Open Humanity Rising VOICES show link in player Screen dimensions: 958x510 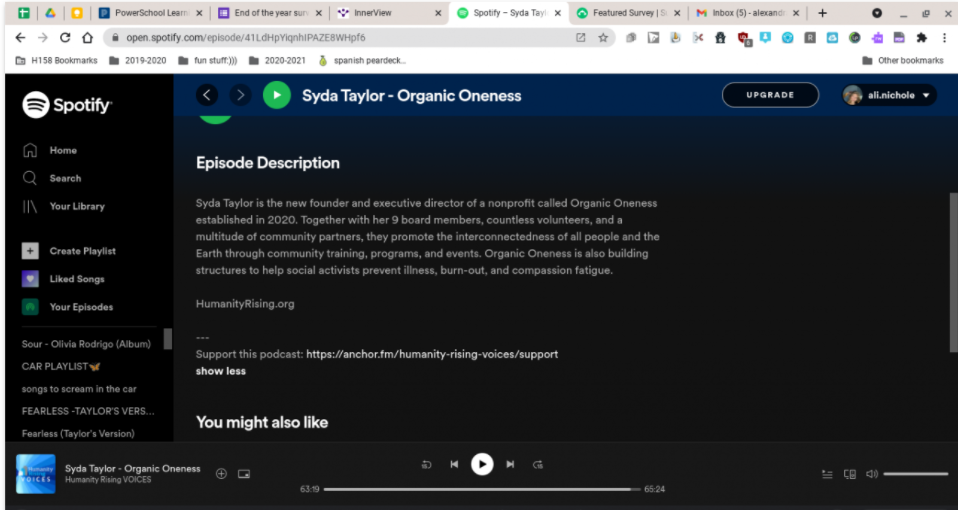pyautogui.click(x=108, y=480)
